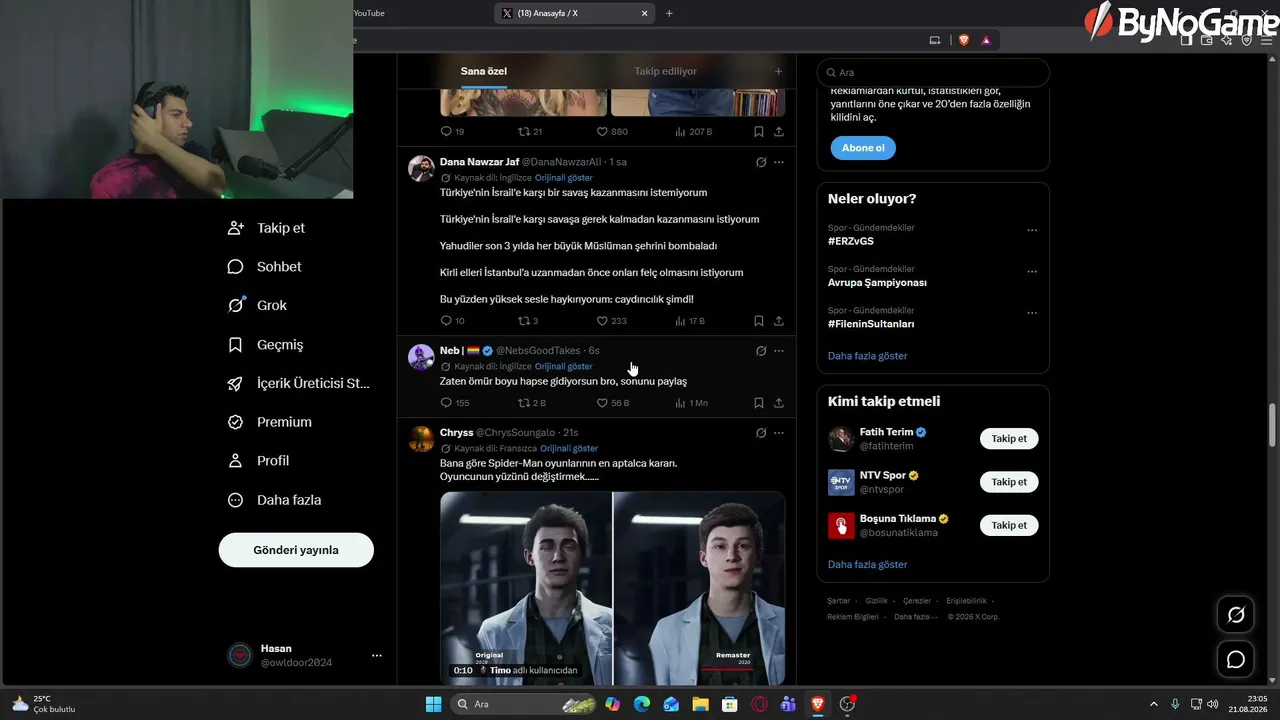Open Premium in the sidebar
The image size is (1280, 720).
[x=270, y=422]
